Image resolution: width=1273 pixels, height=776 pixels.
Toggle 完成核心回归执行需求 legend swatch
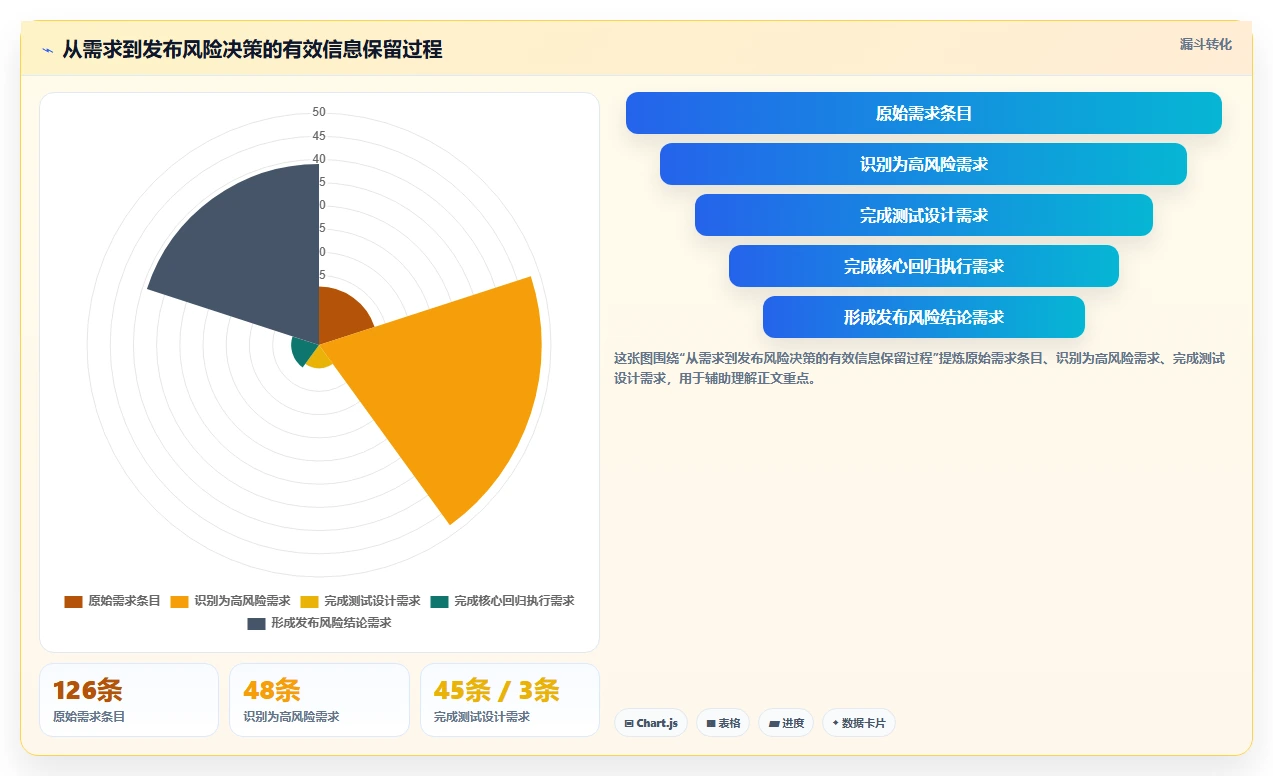tap(440, 602)
